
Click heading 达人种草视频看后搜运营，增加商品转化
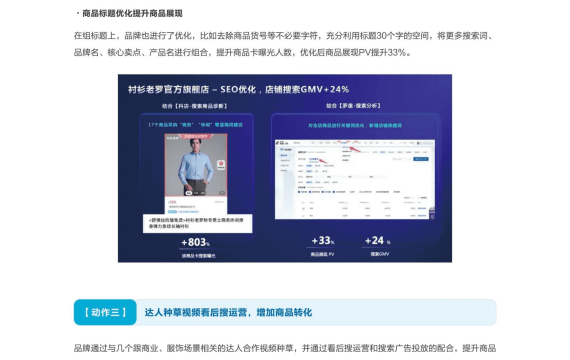pyautogui.click(x=228, y=312)
